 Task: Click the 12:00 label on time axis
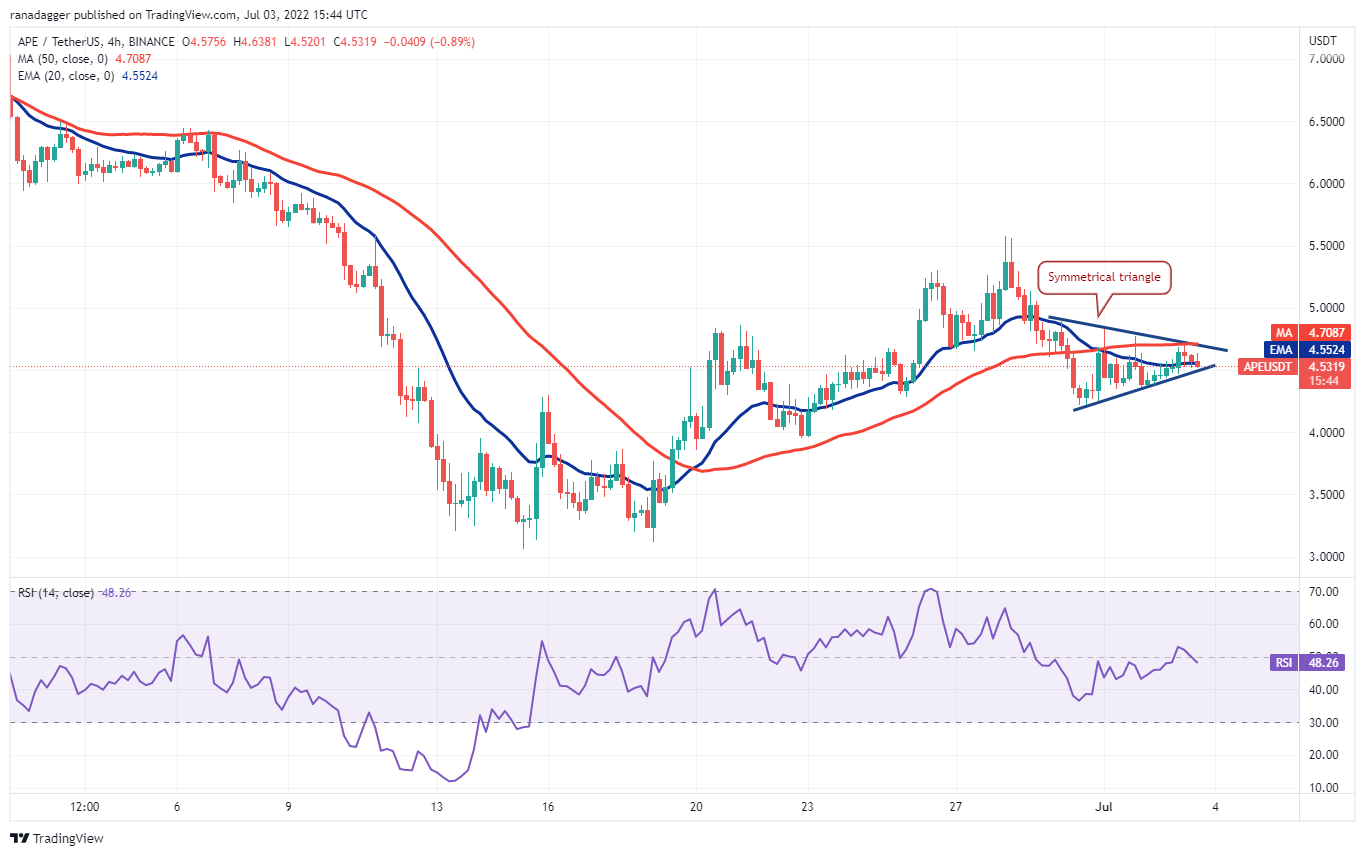85,804
